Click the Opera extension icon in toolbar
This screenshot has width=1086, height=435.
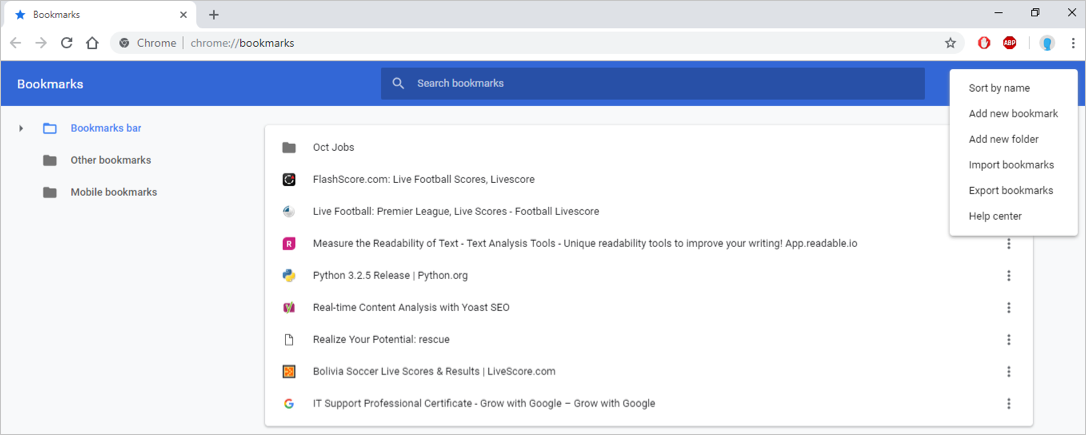(x=984, y=43)
